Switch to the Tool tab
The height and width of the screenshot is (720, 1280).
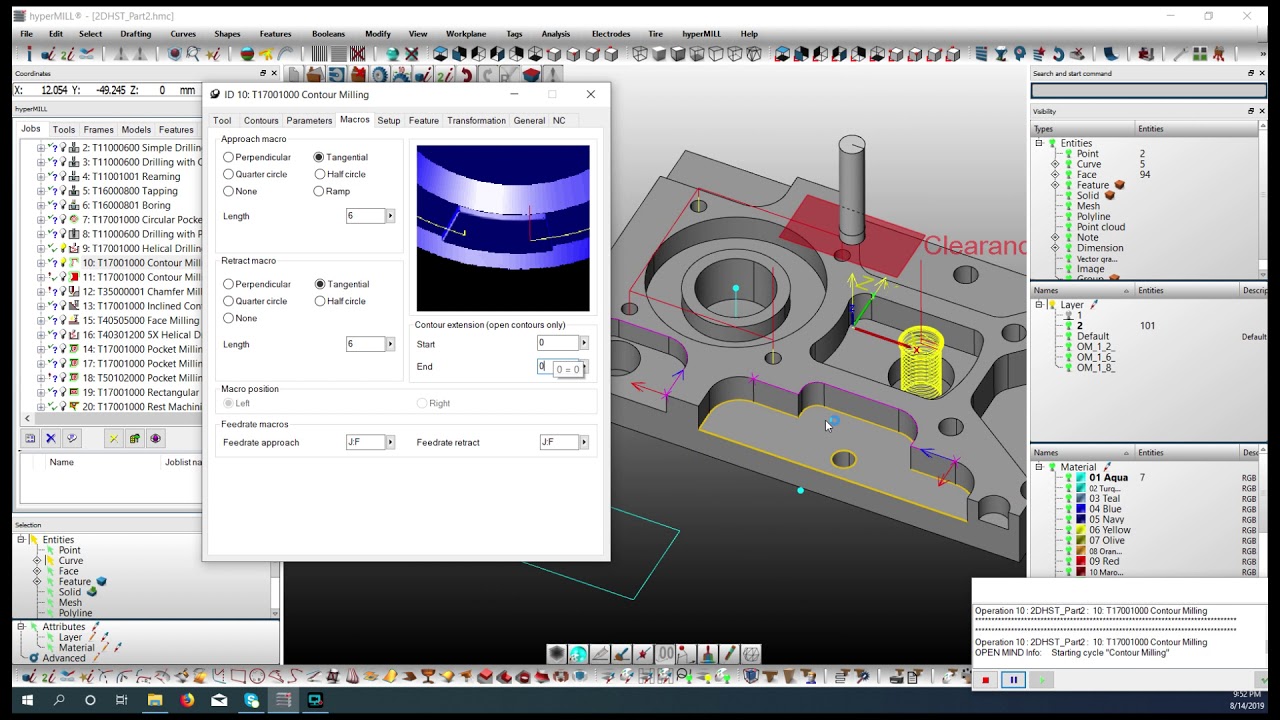pos(222,120)
